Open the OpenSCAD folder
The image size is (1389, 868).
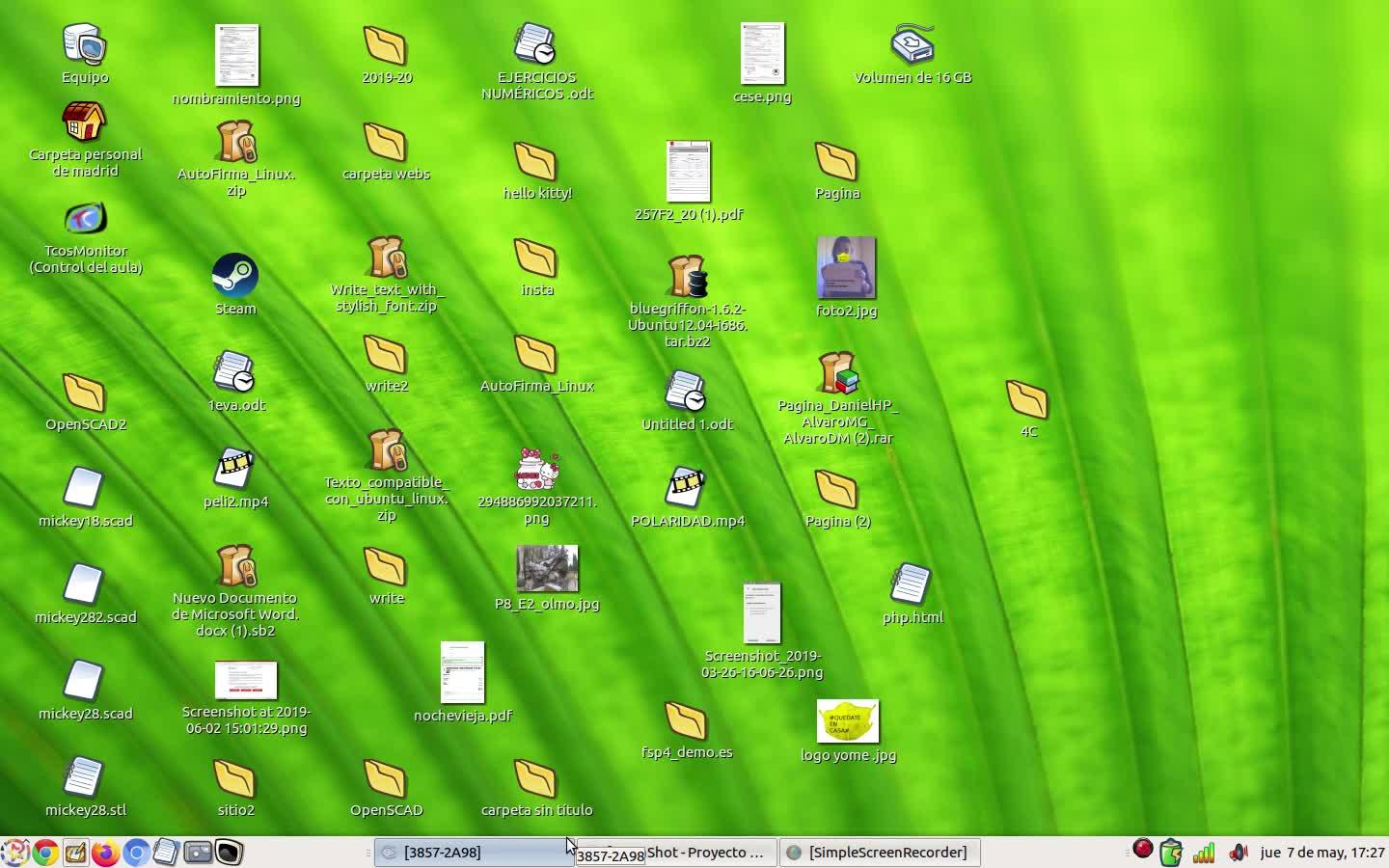386,778
